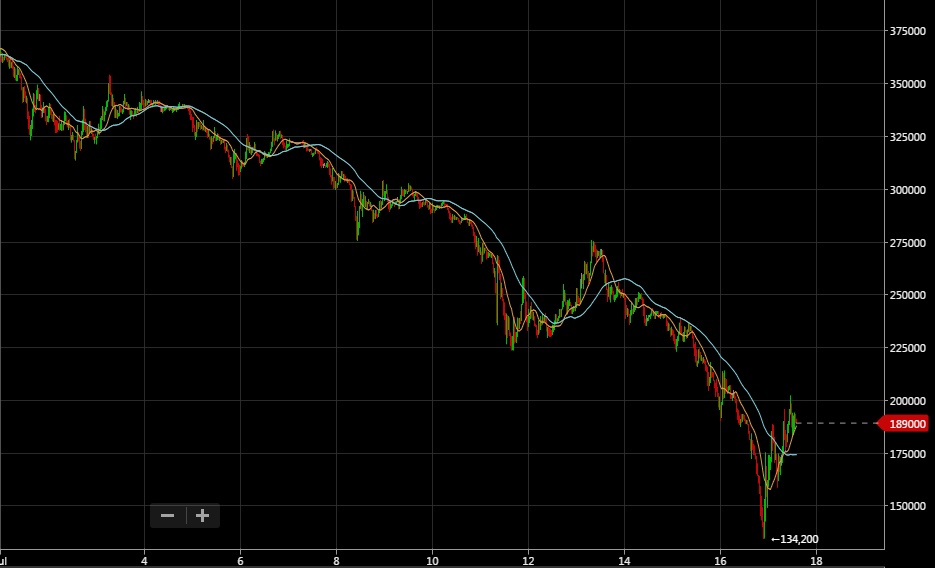
Task: Click the 225000 price axis label
Action: (907, 347)
